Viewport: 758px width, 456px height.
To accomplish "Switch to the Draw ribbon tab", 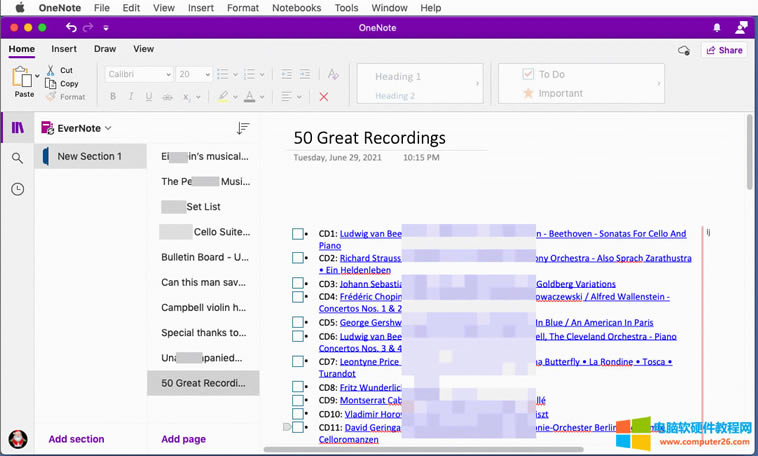I will click(x=105, y=48).
